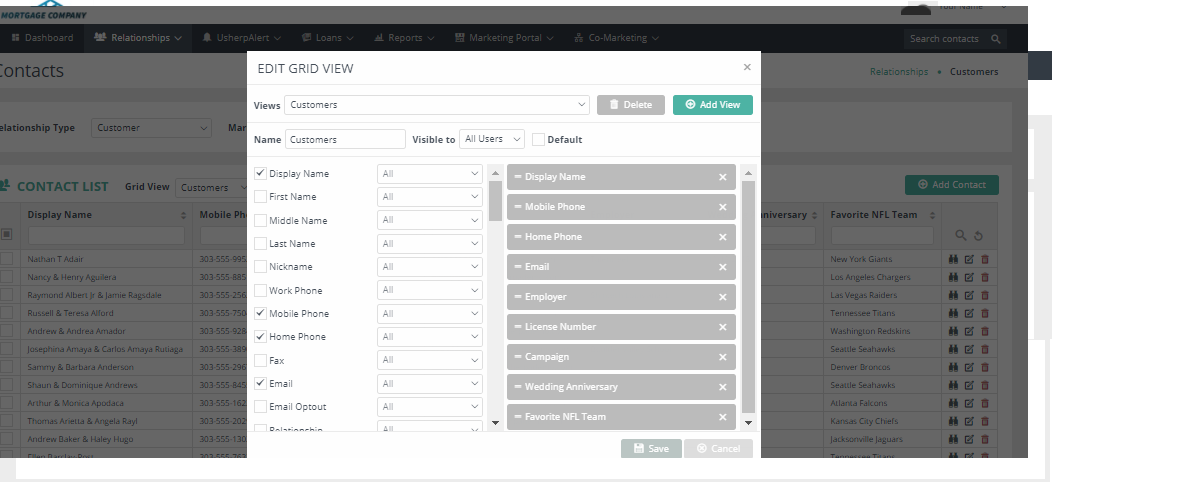1182x482 pixels.
Task: Click the grid reset filter icon
Action: click(977, 235)
